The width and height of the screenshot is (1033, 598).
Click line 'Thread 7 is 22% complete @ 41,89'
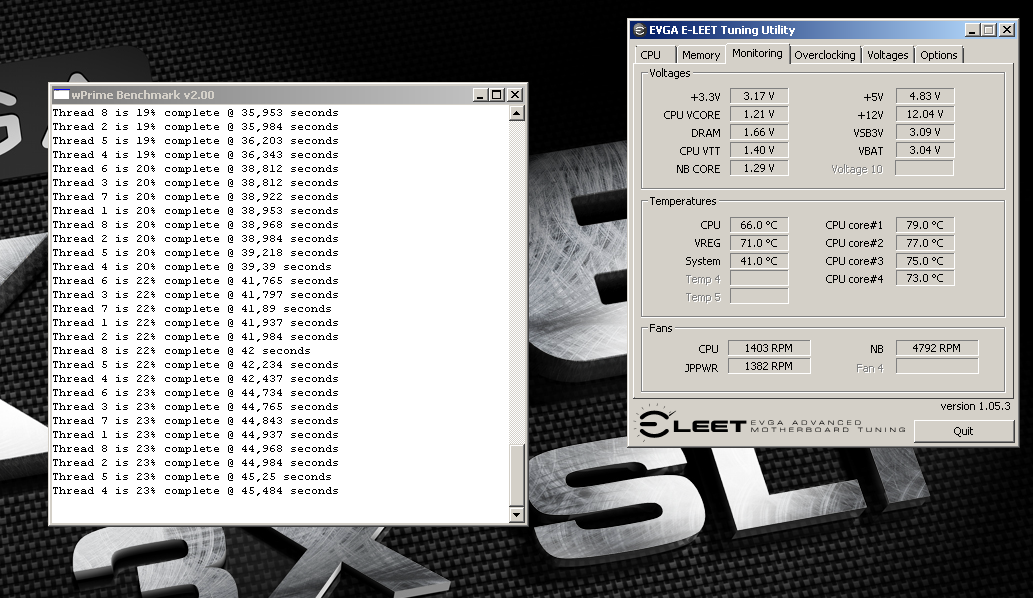point(192,309)
